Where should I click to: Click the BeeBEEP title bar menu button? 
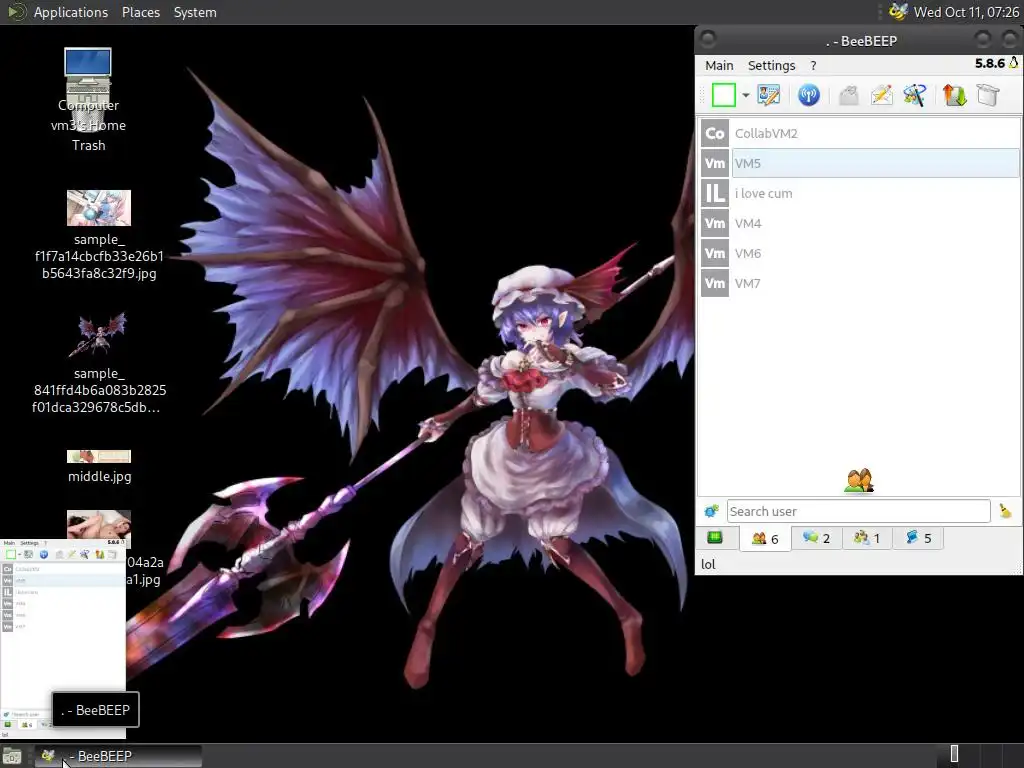pos(708,39)
